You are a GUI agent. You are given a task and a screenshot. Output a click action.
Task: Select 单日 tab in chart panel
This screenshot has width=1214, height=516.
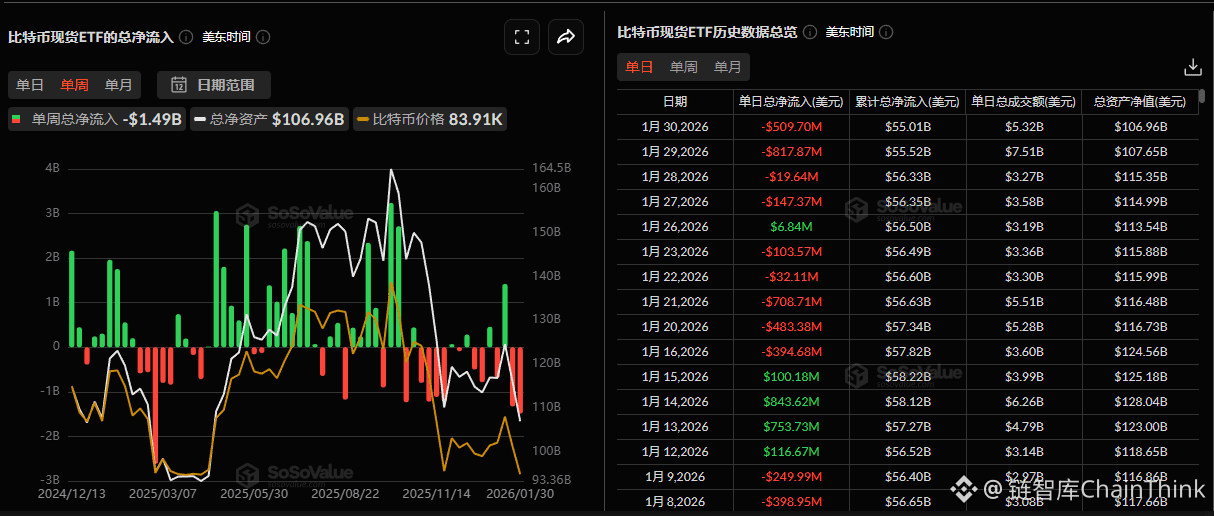click(x=30, y=85)
